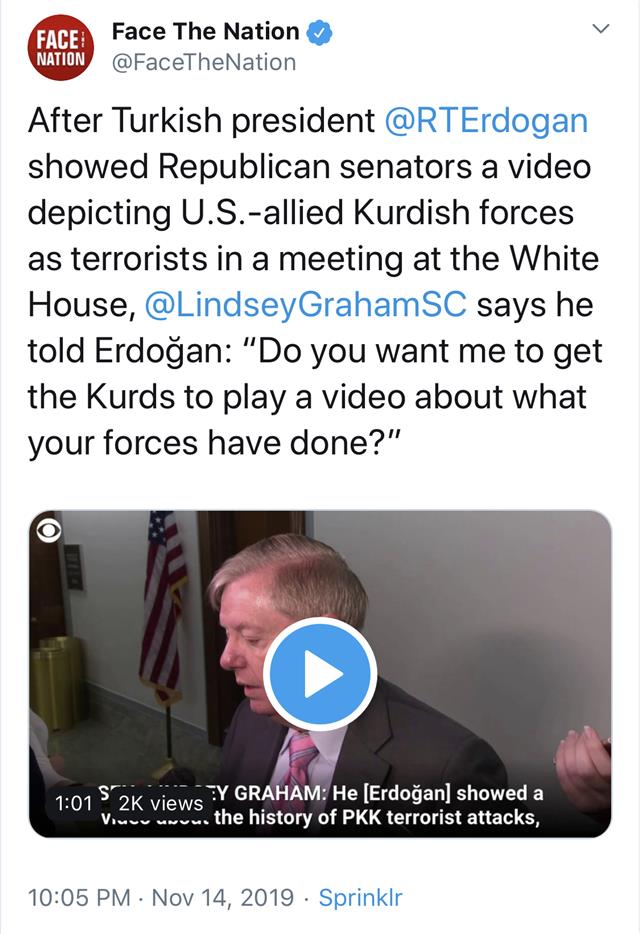Click the 1:01 video duration label
The width and height of the screenshot is (640, 934).
(73, 803)
